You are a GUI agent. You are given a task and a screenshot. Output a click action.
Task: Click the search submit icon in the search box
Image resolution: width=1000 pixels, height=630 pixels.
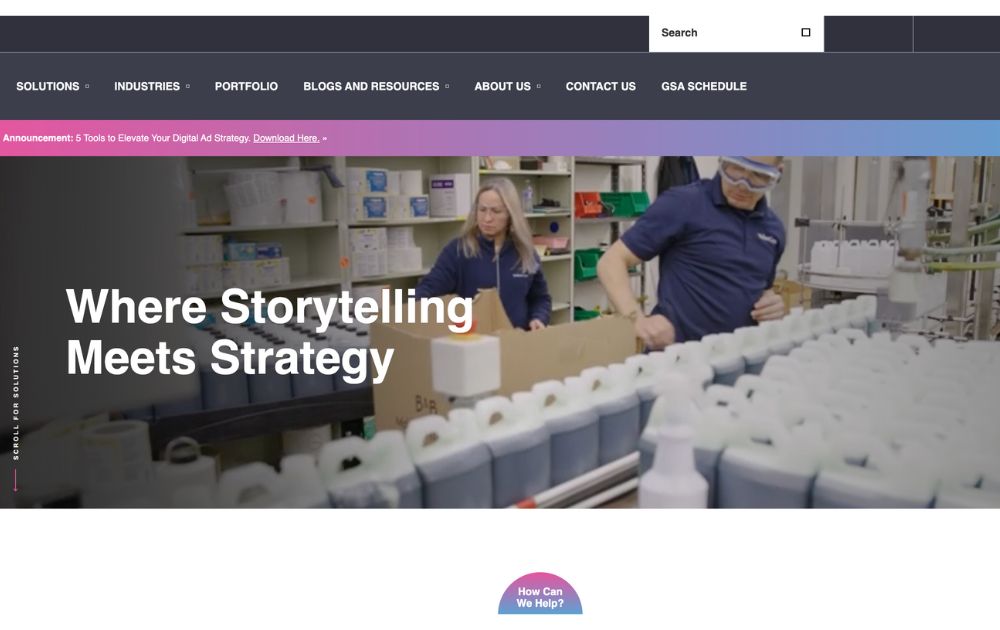(805, 33)
